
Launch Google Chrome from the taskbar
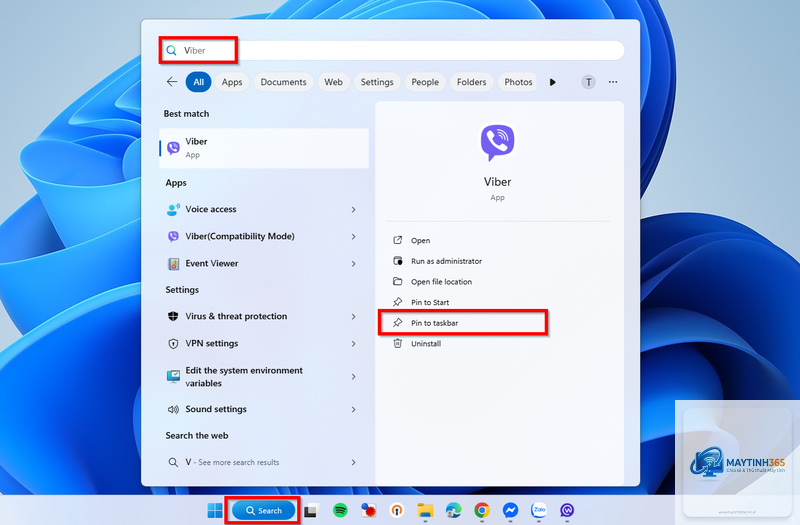(x=482, y=510)
